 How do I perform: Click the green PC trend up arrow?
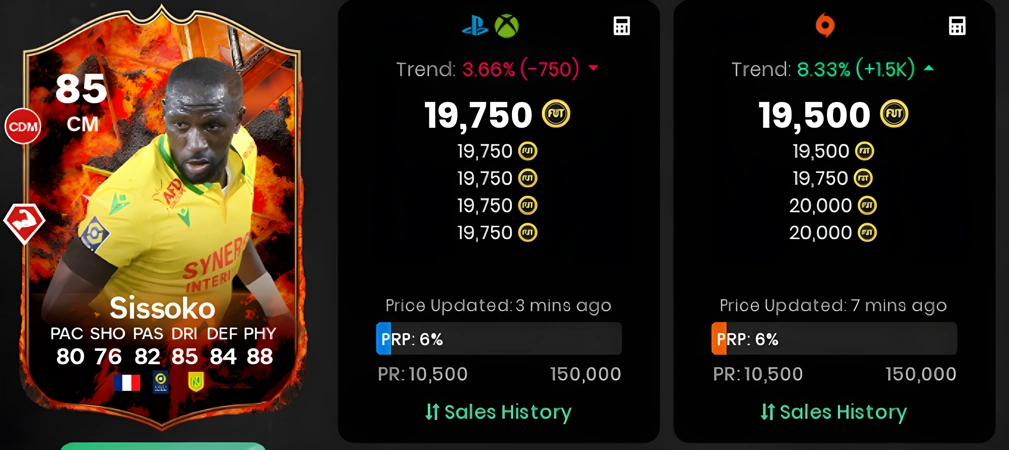[x=929, y=69]
